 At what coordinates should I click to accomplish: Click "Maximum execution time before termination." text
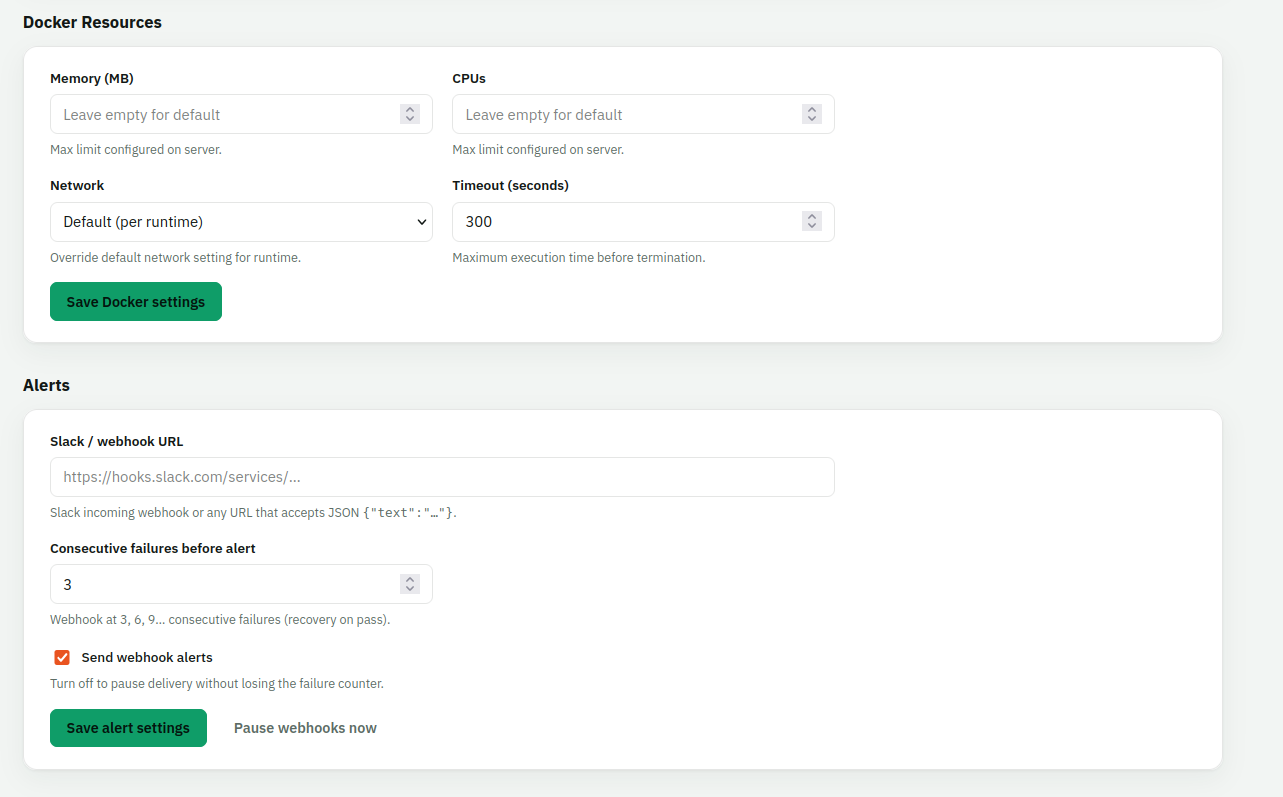579,257
